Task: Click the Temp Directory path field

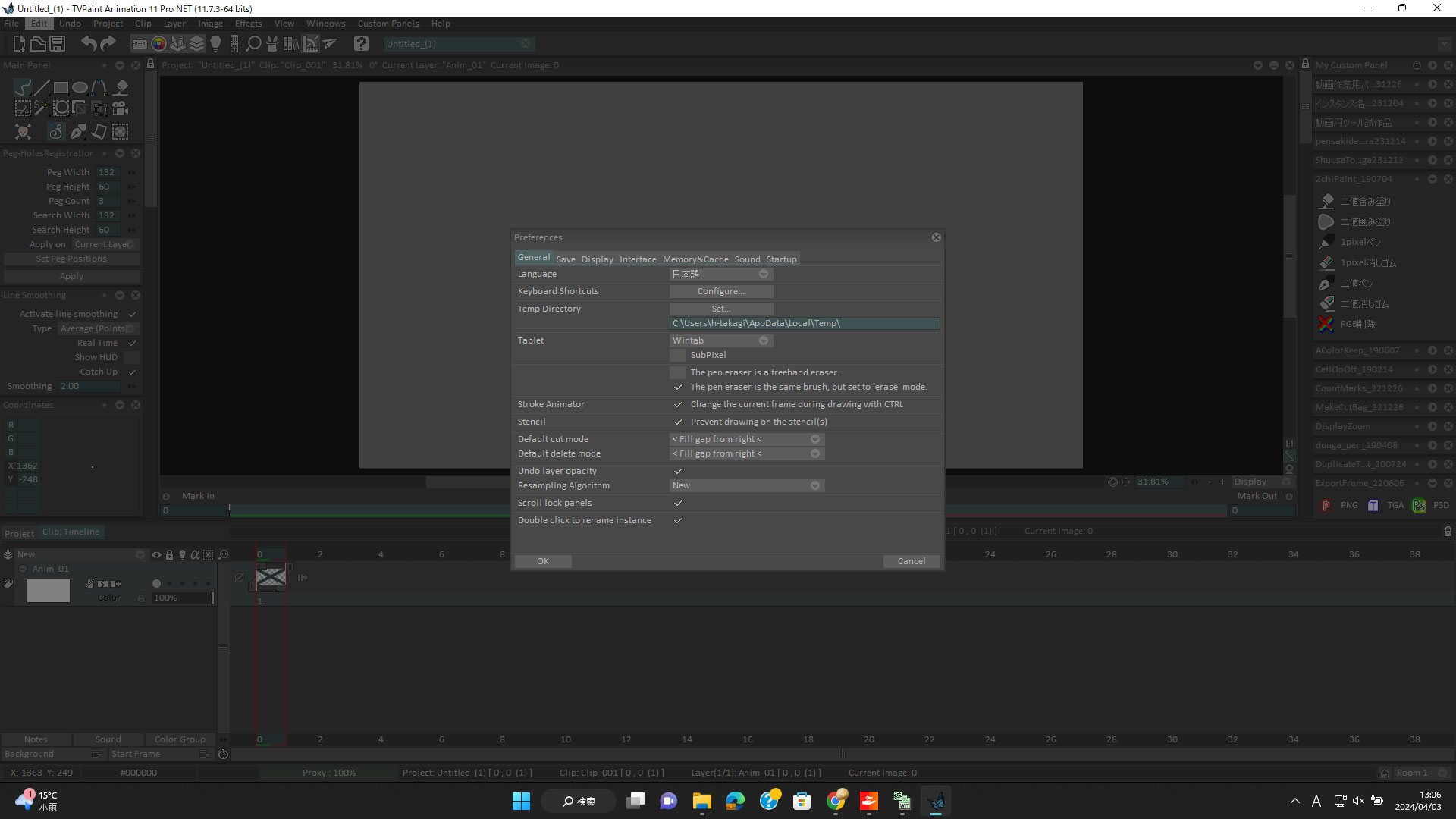Action: 805,323
